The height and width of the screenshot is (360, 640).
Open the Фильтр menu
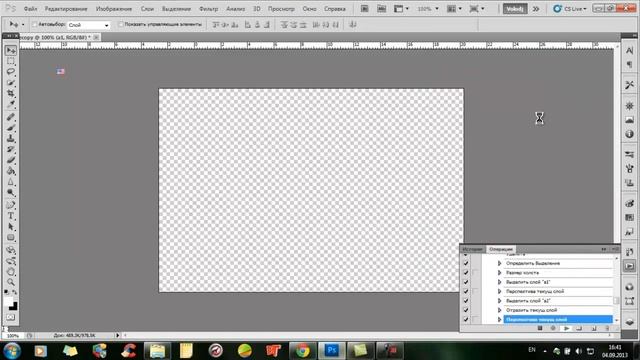(x=209, y=9)
